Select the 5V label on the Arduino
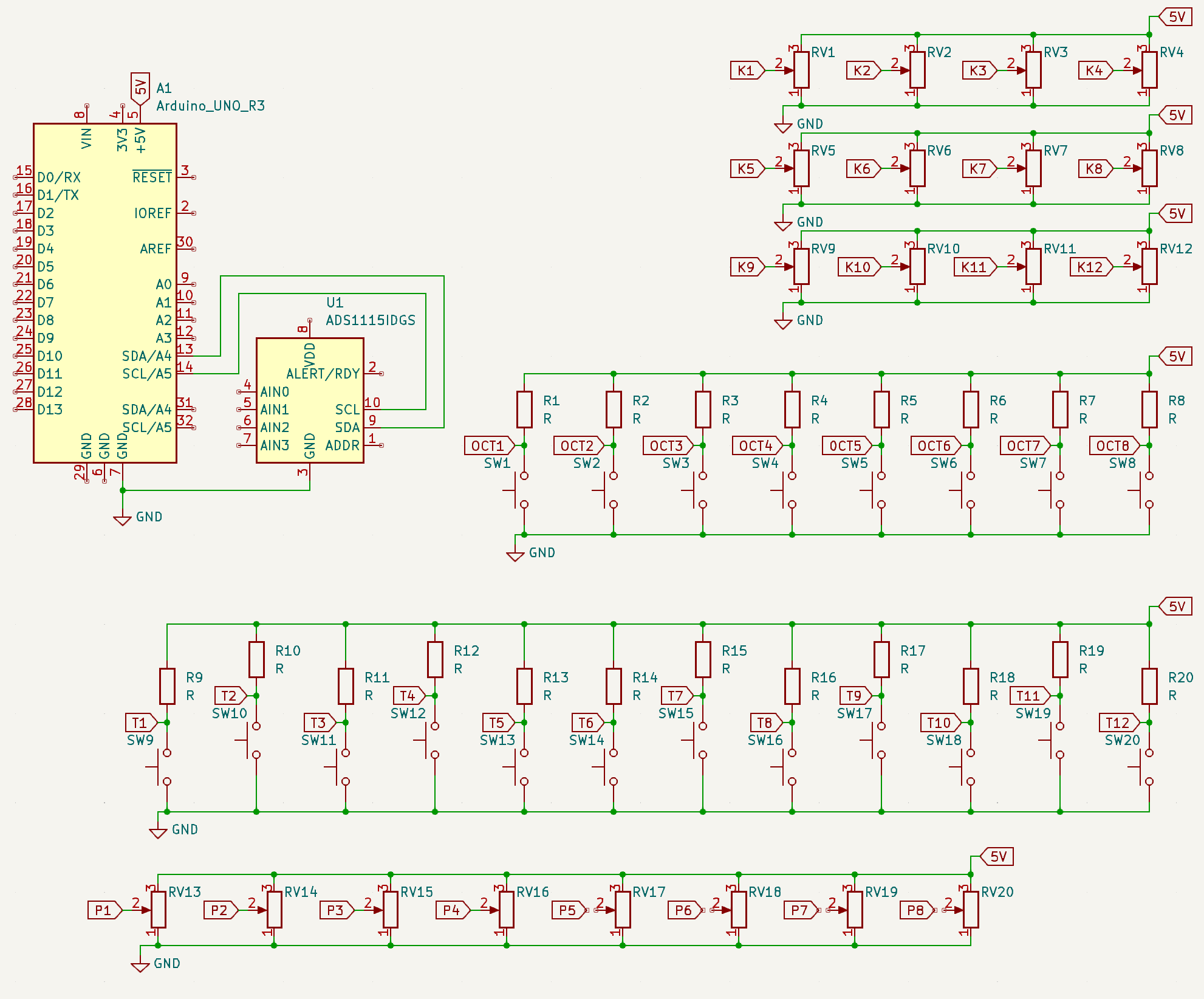 [140, 89]
